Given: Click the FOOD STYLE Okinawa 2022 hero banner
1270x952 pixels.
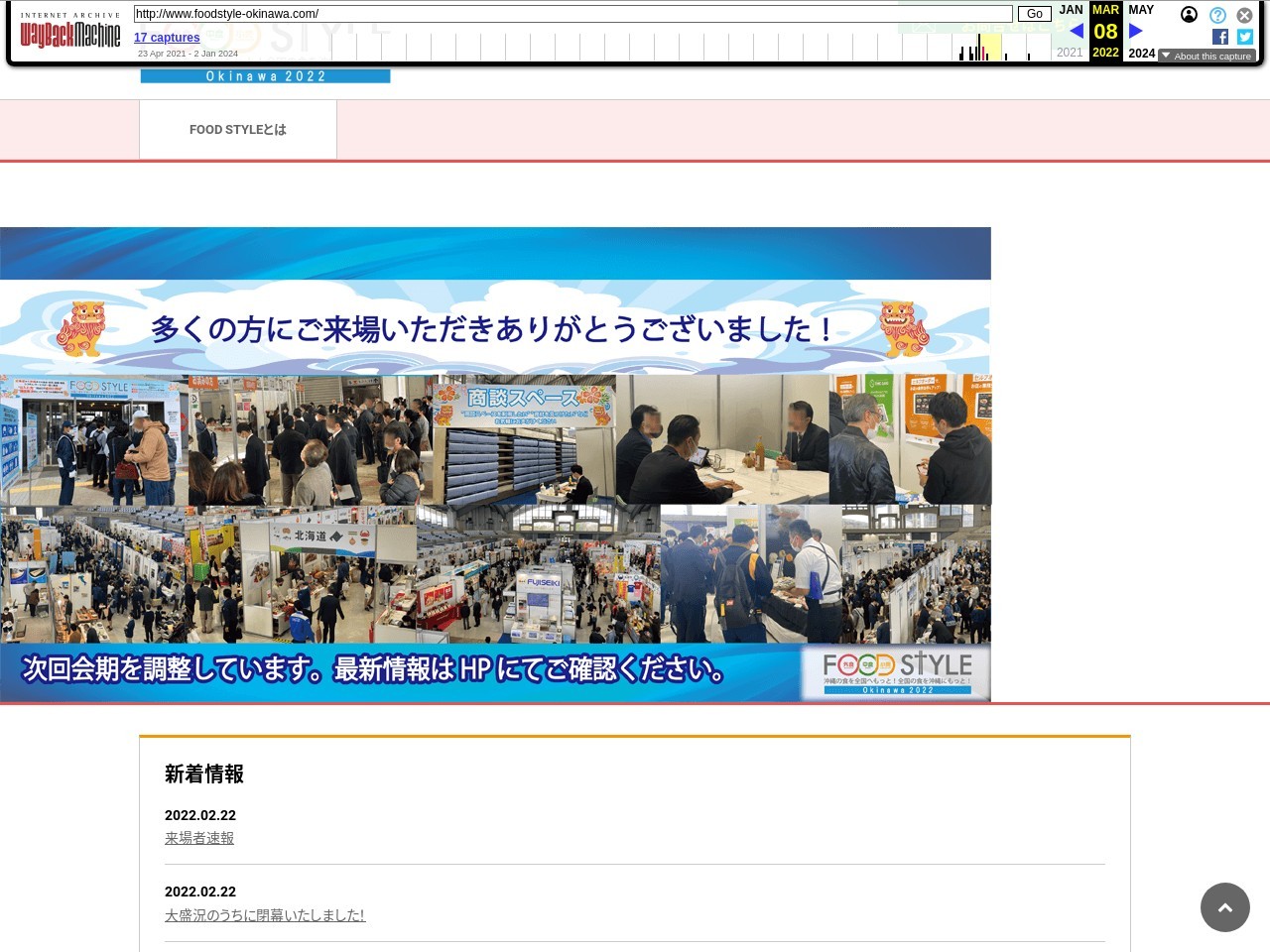Looking at the screenshot, I should (x=495, y=464).
